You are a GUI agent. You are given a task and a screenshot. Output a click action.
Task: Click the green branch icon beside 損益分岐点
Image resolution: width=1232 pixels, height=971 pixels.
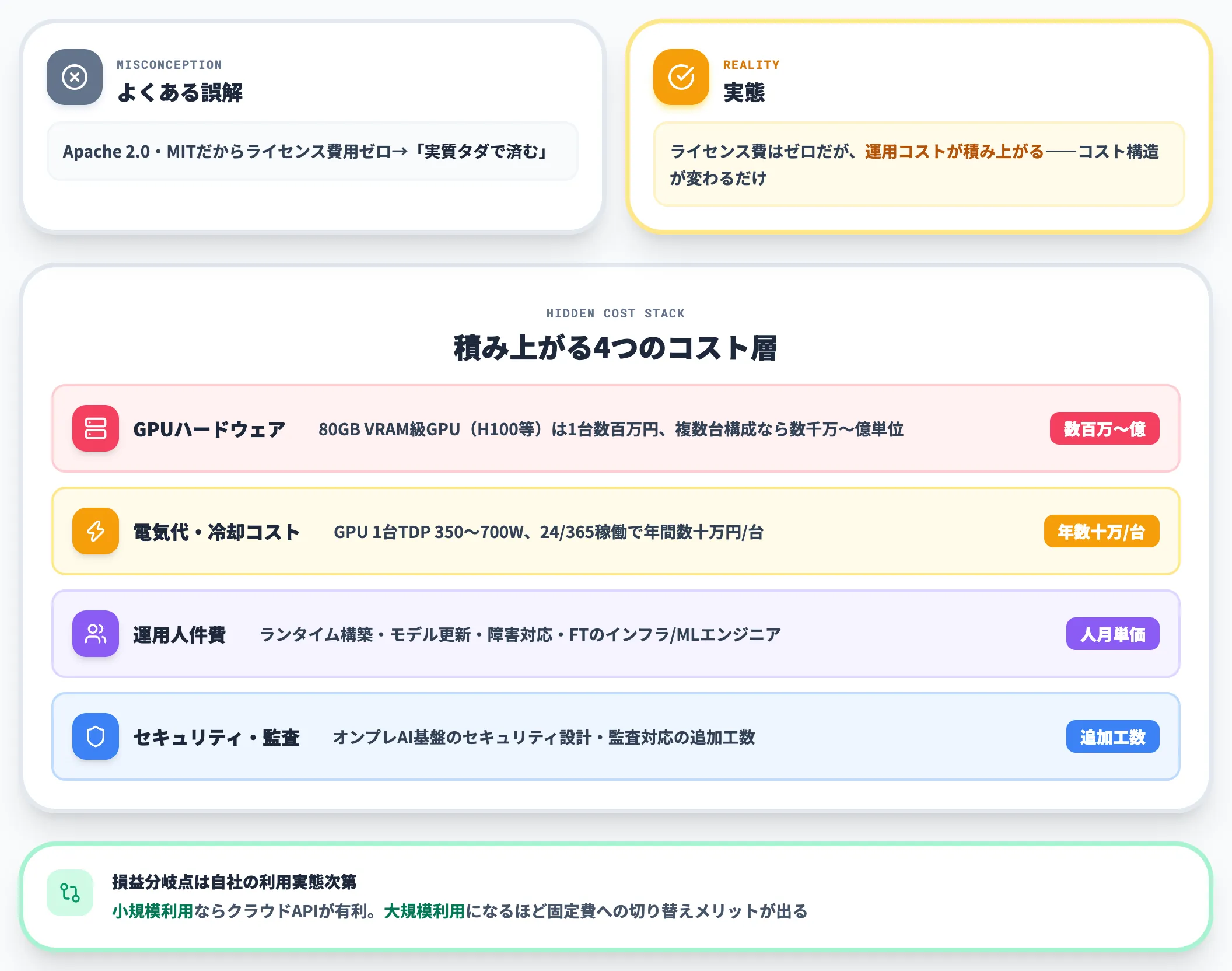click(x=70, y=893)
